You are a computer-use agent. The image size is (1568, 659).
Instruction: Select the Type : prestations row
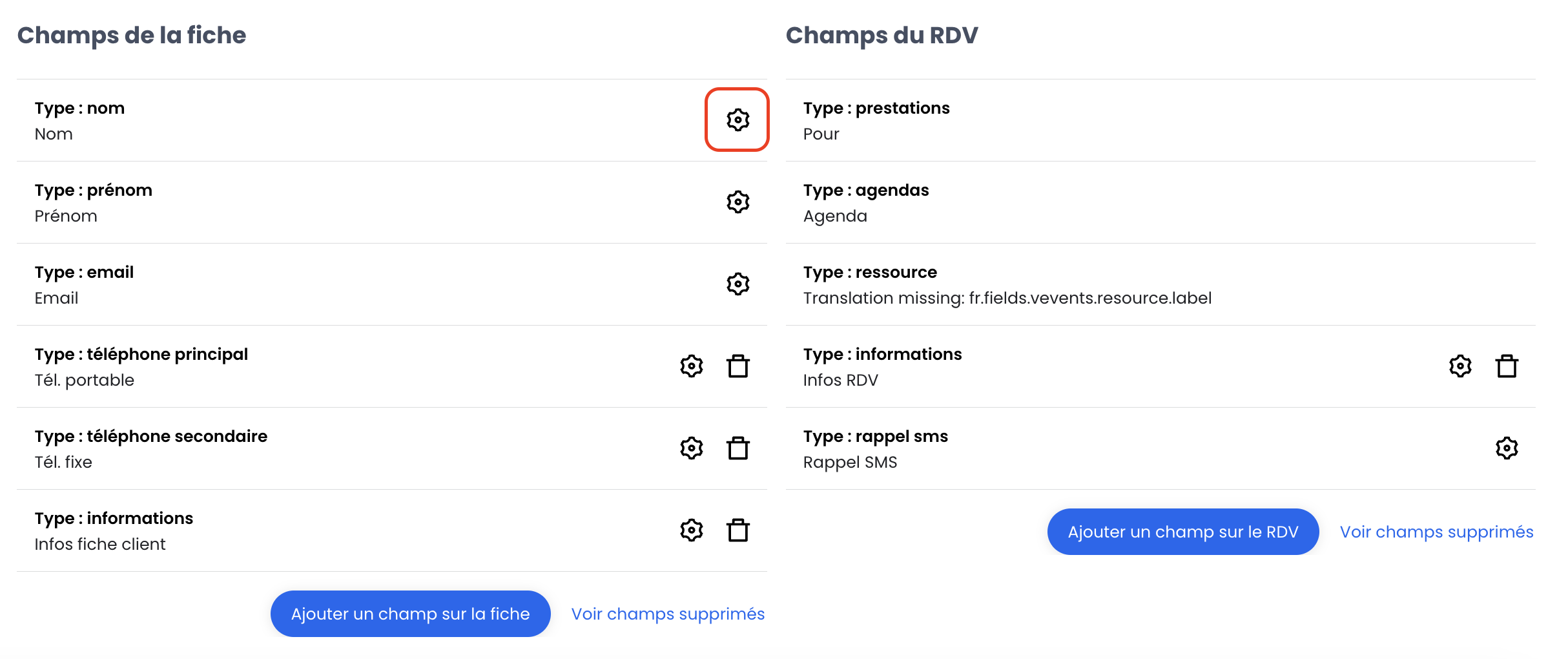[x=1161, y=120]
